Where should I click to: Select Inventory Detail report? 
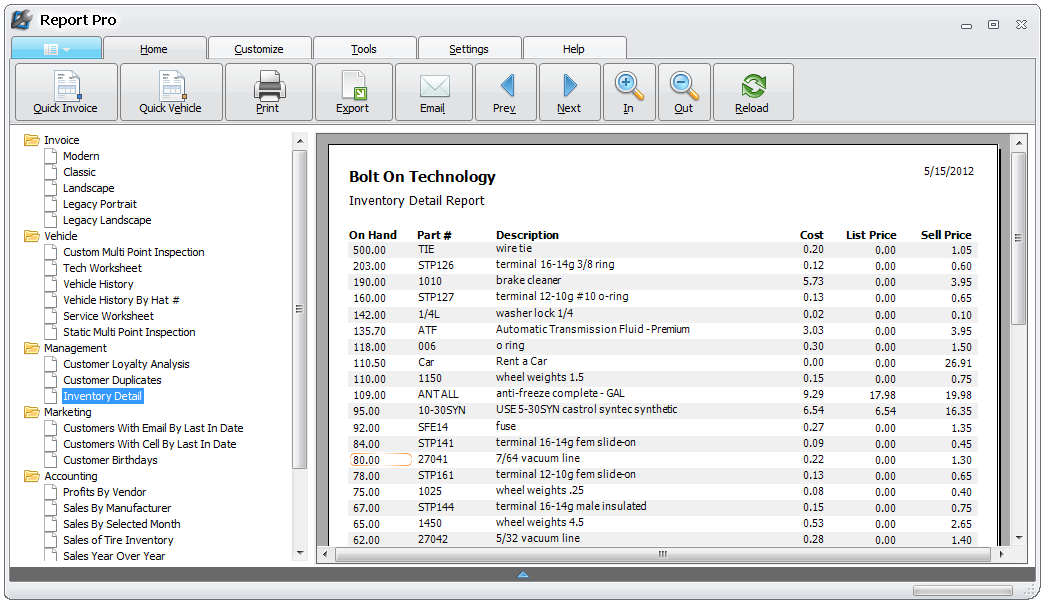pyautogui.click(x=103, y=396)
